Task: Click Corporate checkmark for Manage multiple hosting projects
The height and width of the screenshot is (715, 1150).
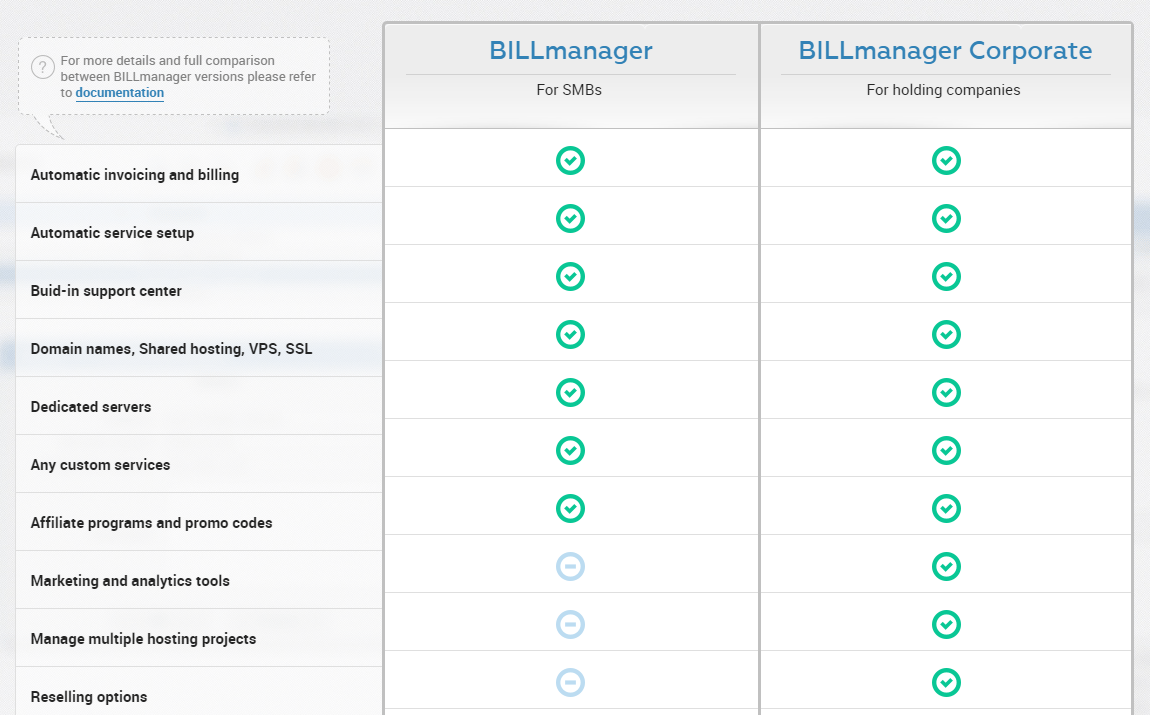Action: 946,624
